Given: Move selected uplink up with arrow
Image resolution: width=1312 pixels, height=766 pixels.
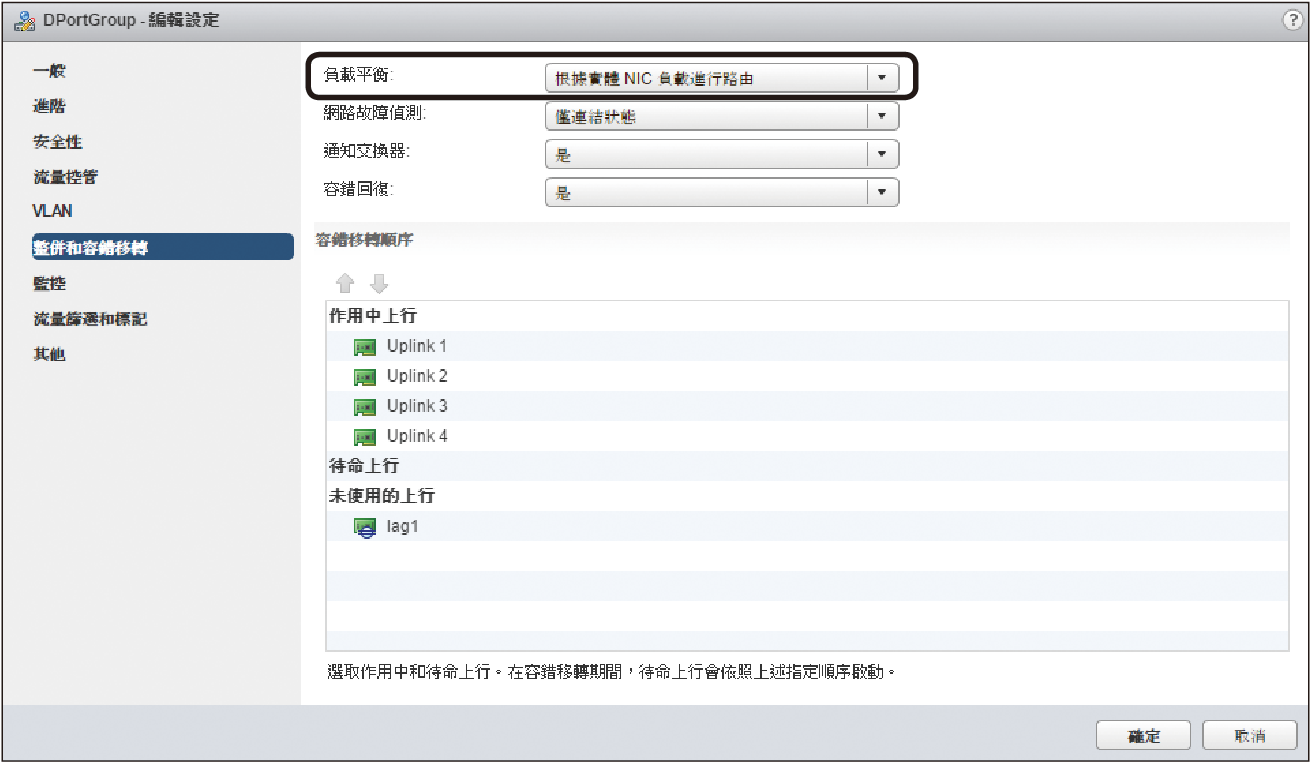Looking at the screenshot, I should (x=345, y=284).
